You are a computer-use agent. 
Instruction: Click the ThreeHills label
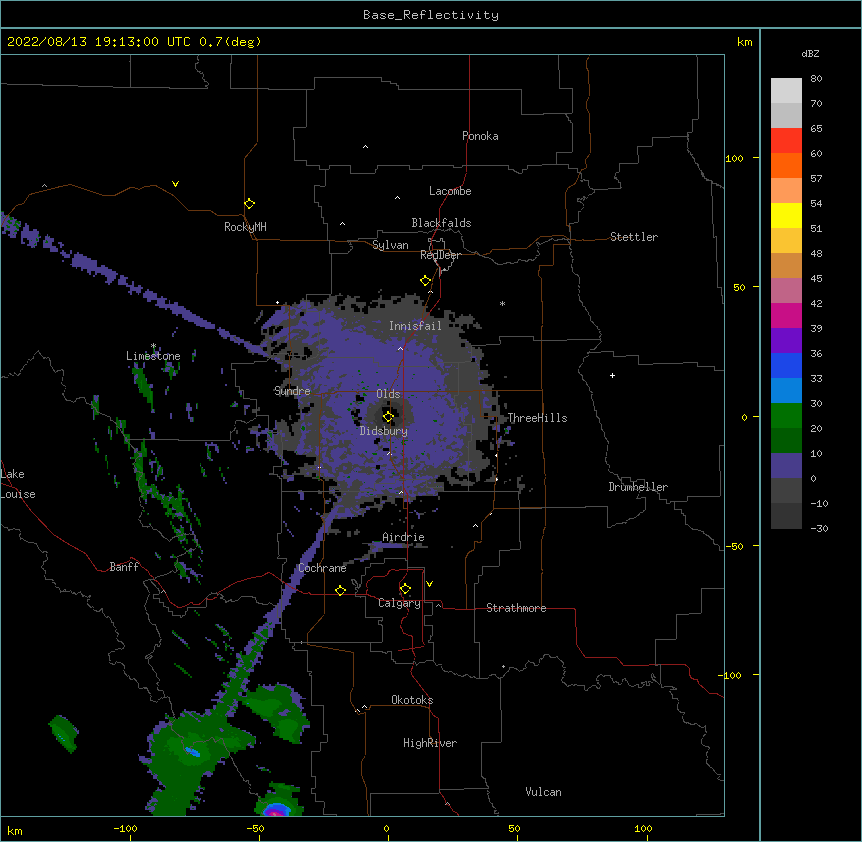537,418
